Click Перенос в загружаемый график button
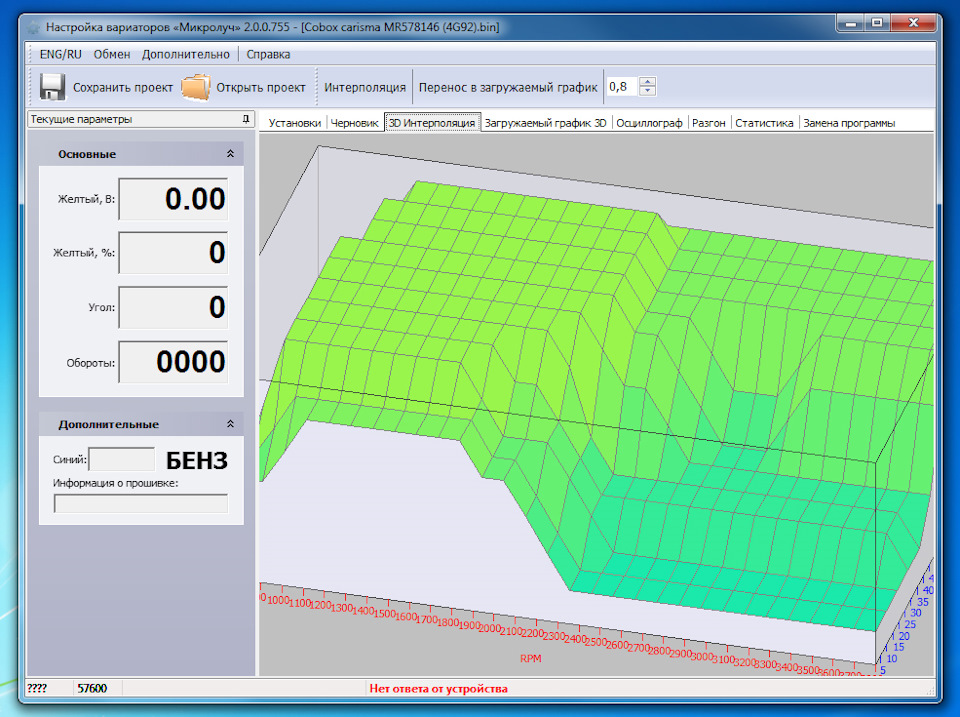This screenshot has width=960, height=717. click(508, 87)
